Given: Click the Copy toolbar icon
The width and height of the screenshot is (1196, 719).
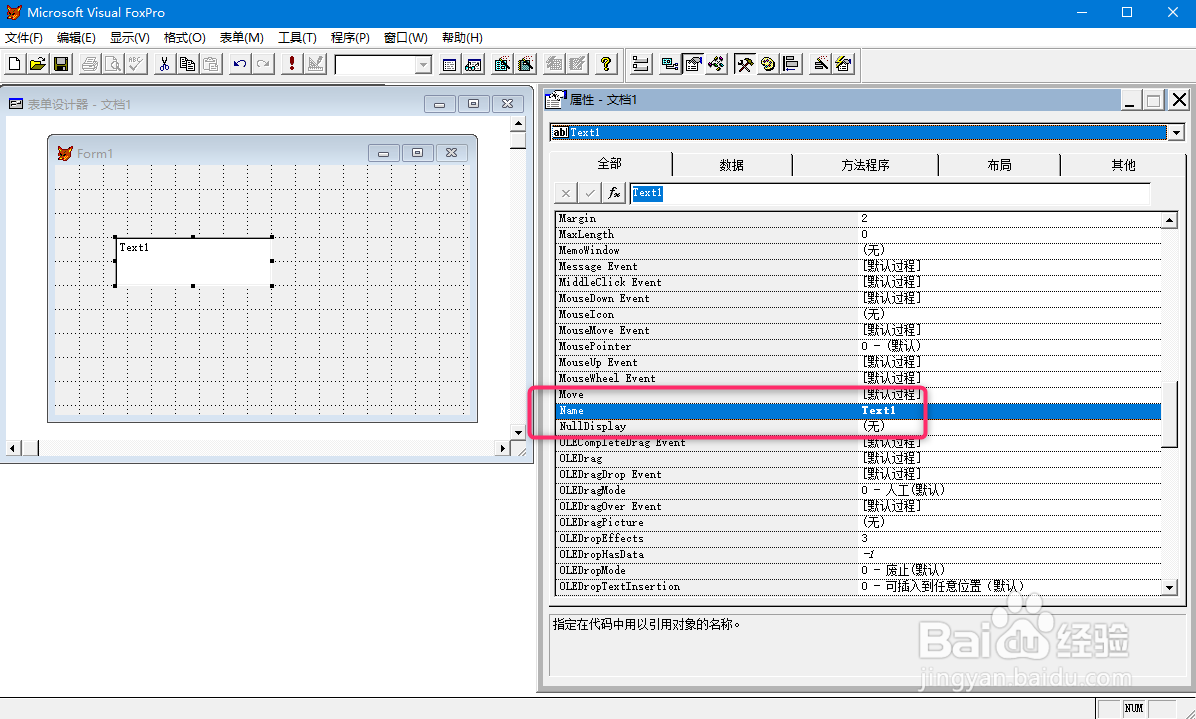Looking at the screenshot, I should (x=188, y=65).
